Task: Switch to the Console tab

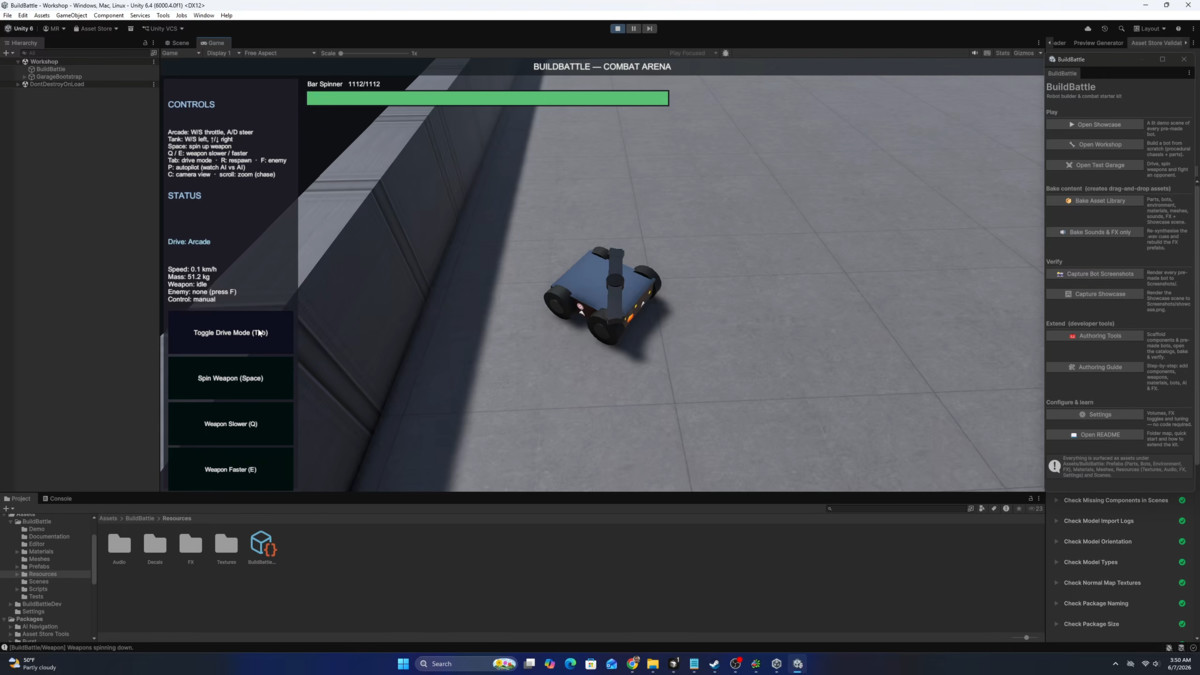Action: pos(57,498)
